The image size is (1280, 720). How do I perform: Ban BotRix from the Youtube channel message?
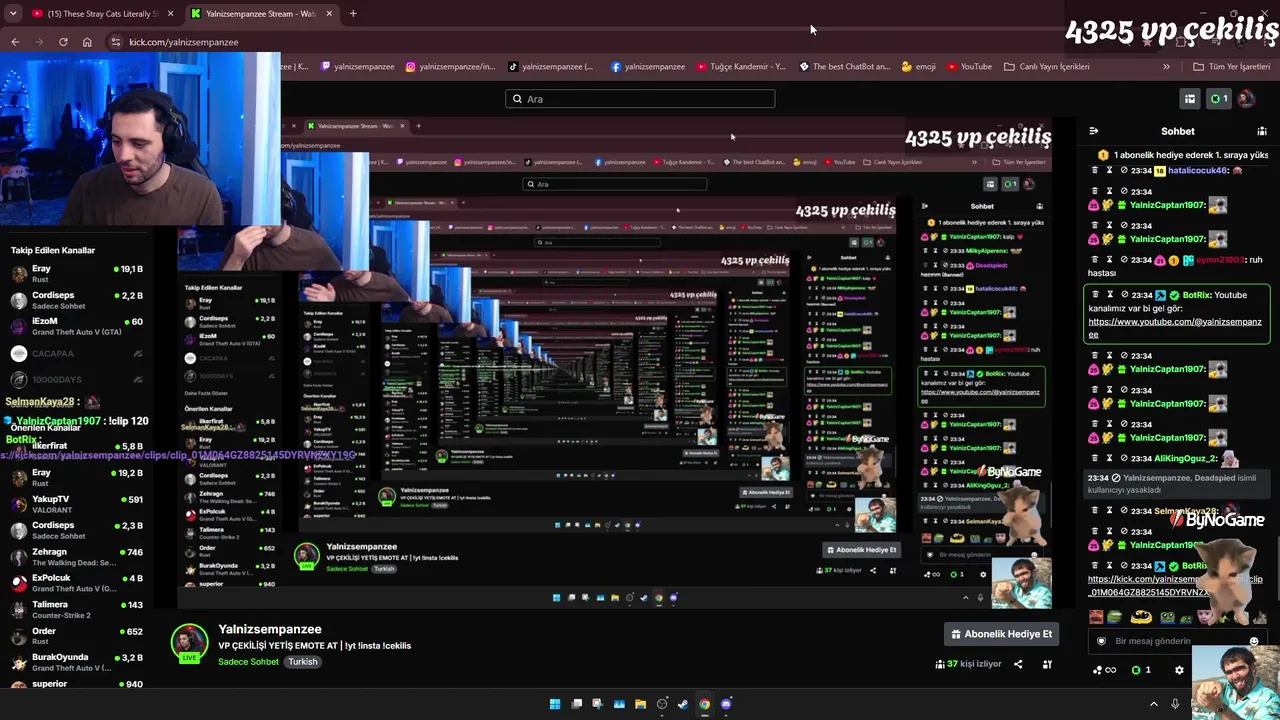pyautogui.click(x=1123, y=295)
